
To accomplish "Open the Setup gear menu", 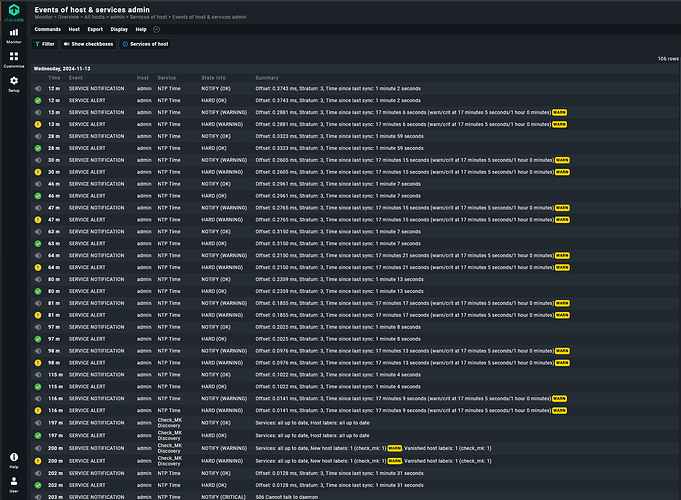I will click(x=14, y=84).
